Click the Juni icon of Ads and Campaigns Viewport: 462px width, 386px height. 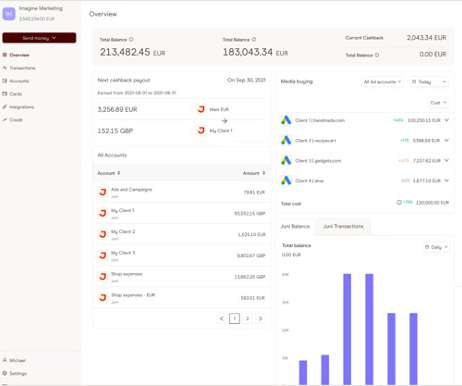pos(103,192)
